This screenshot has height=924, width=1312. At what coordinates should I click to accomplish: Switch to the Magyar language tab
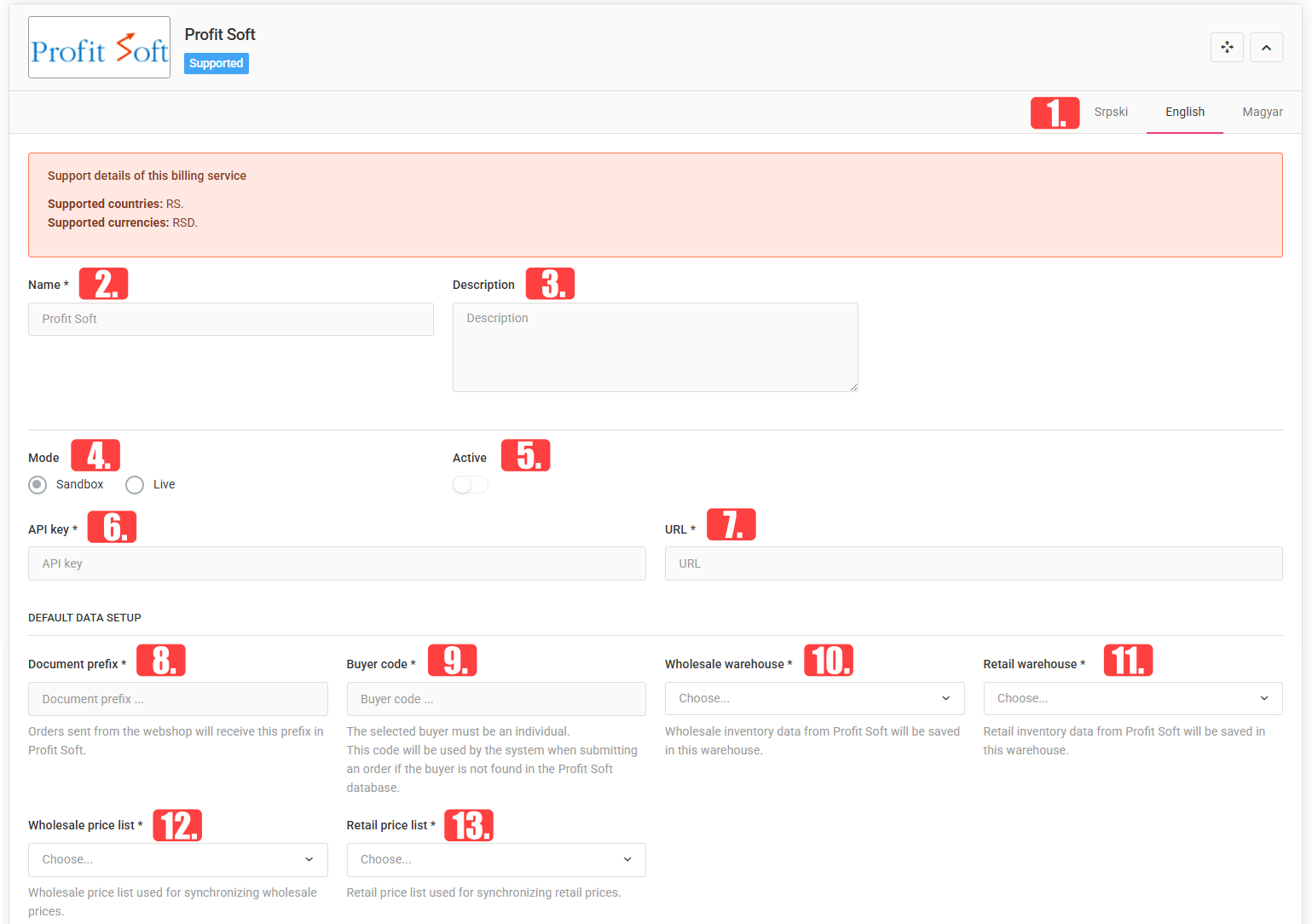click(1263, 112)
